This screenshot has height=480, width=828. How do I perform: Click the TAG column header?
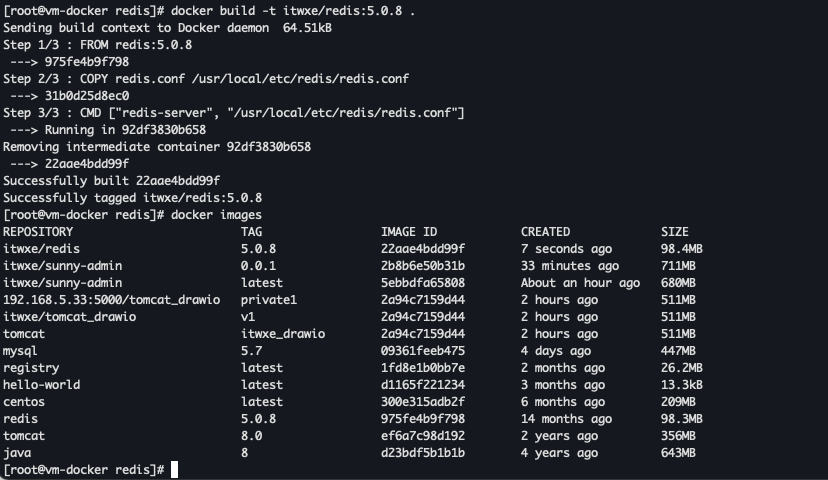252,232
